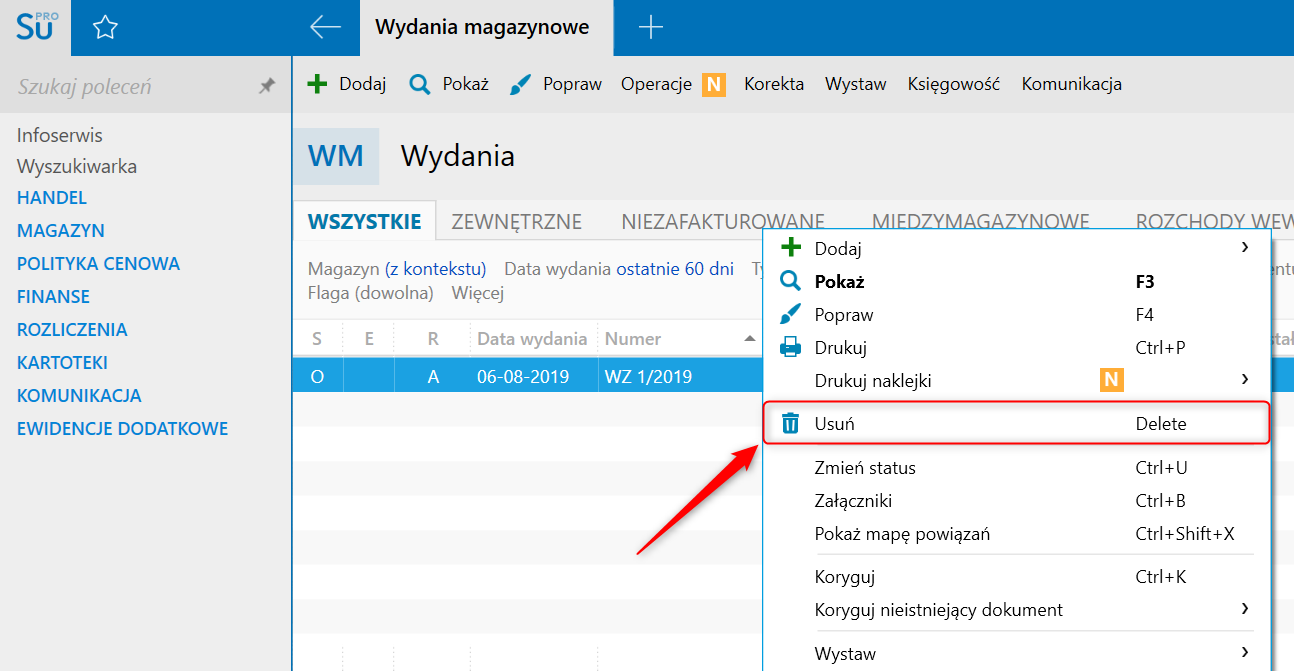Choose Zmień status in context menu
The image size is (1294, 671).
coord(1017,467)
